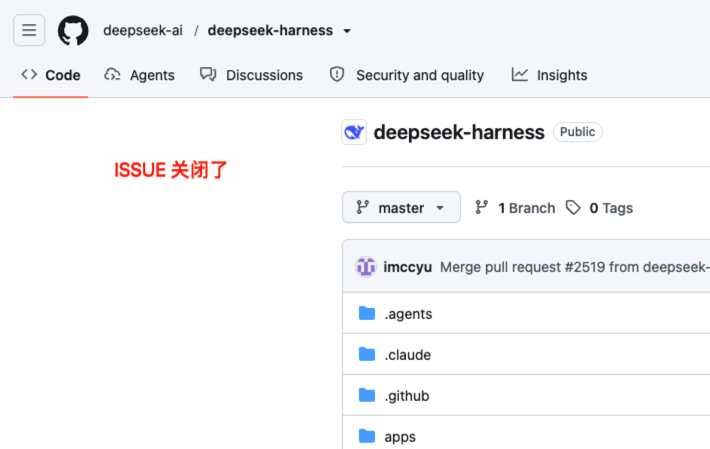Open the master branch selector dropdown
The height and width of the screenshot is (449, 710).
click(x=401, y=207)
